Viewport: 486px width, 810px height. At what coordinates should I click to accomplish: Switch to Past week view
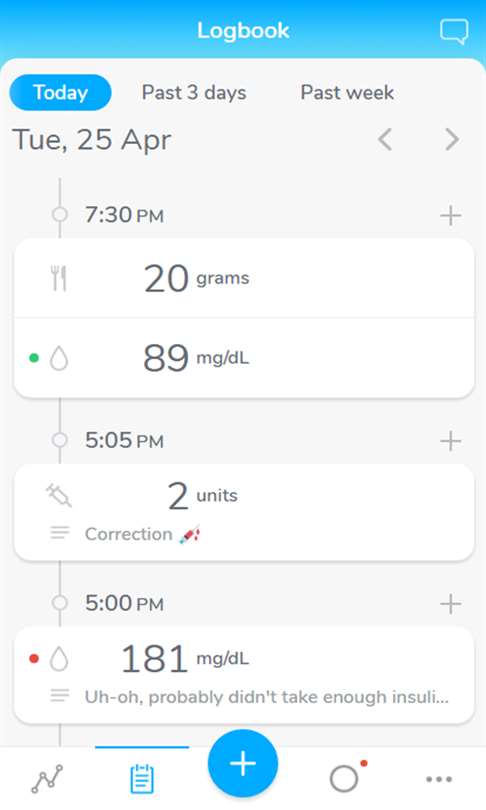click(347, 93)
